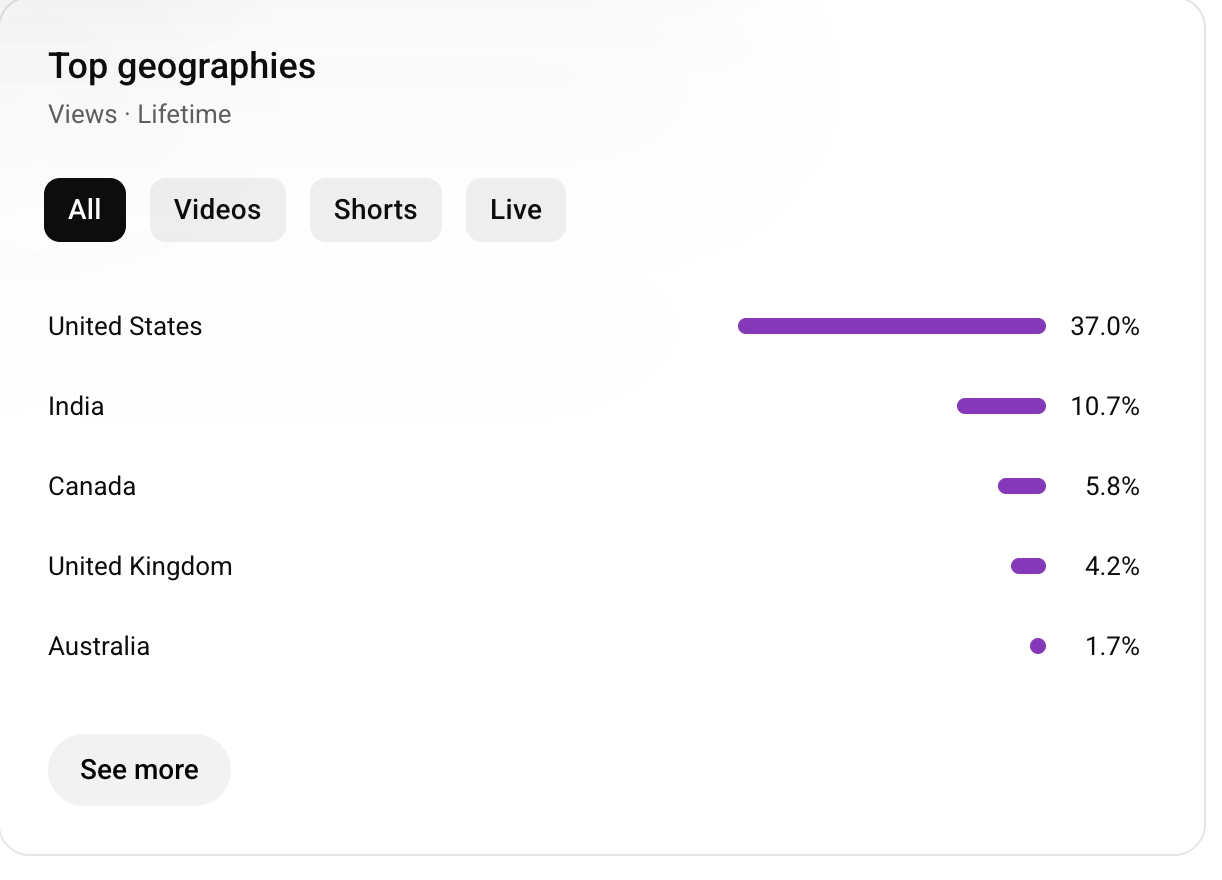This screenshot has height=880, width=1222.
Task: Click Canada's purple percentage bar
Action: [1021, 486]
